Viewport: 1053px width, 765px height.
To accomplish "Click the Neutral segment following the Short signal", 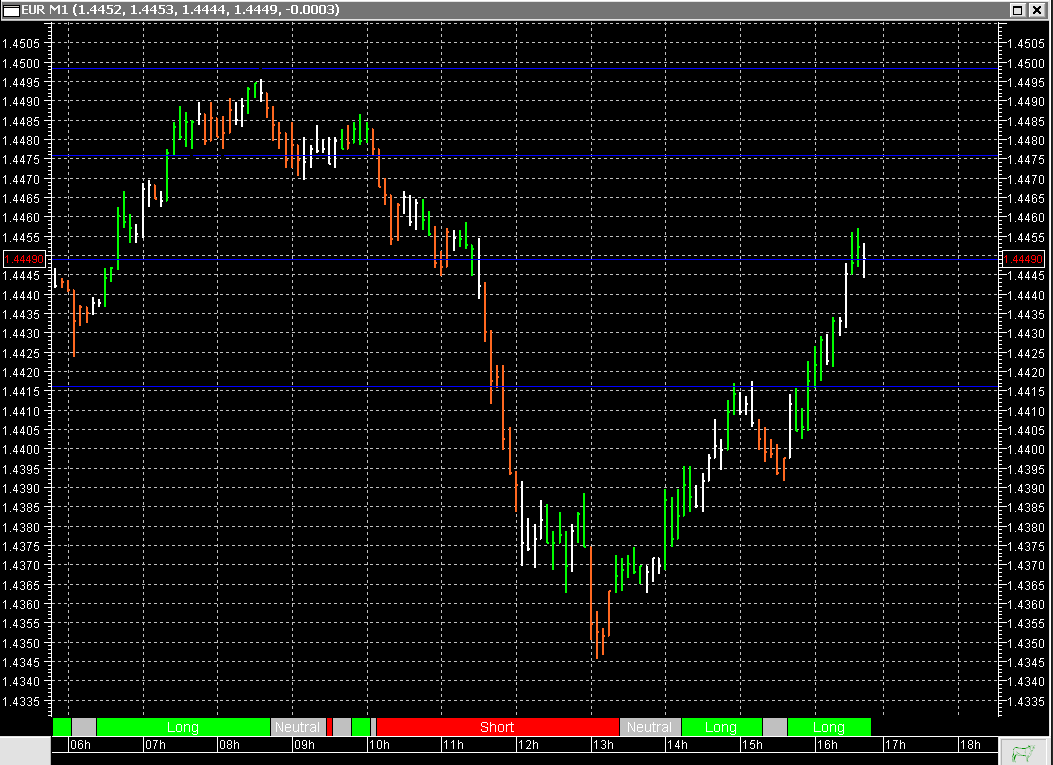I will [x=650, y=727].
